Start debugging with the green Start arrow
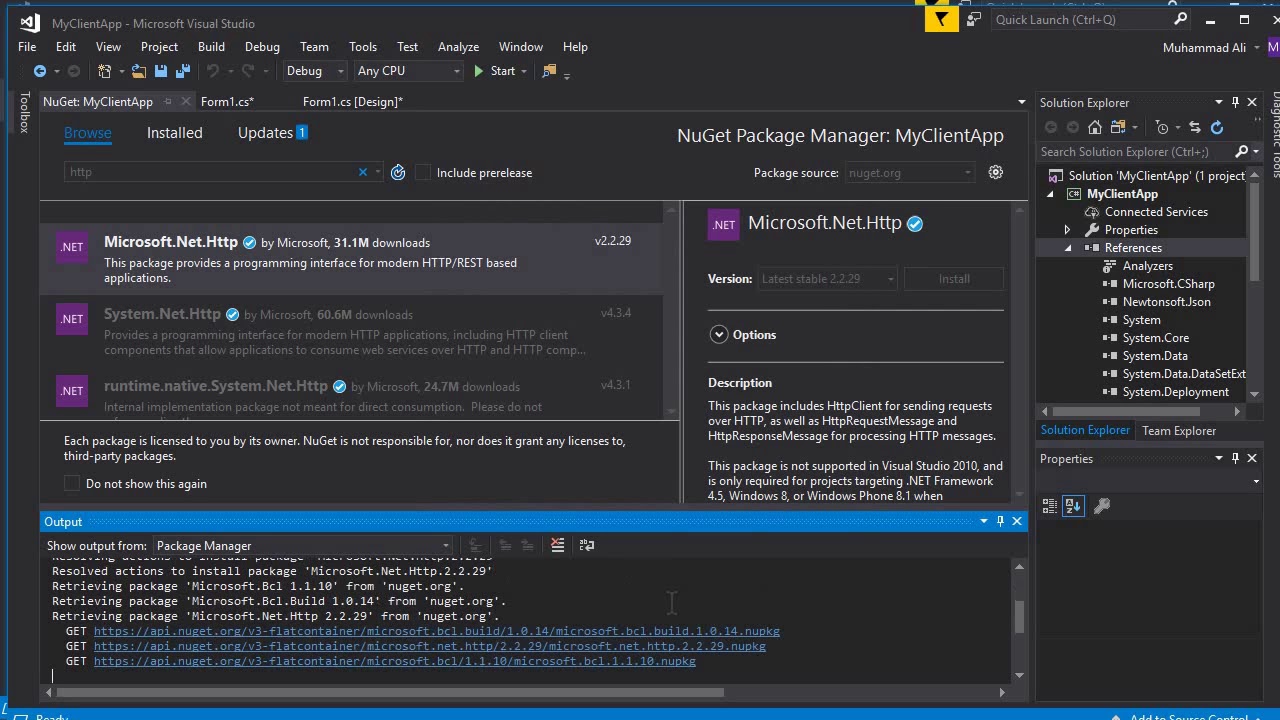The width and height of the screenshot is (1280, 720). (x=494, y=71)
